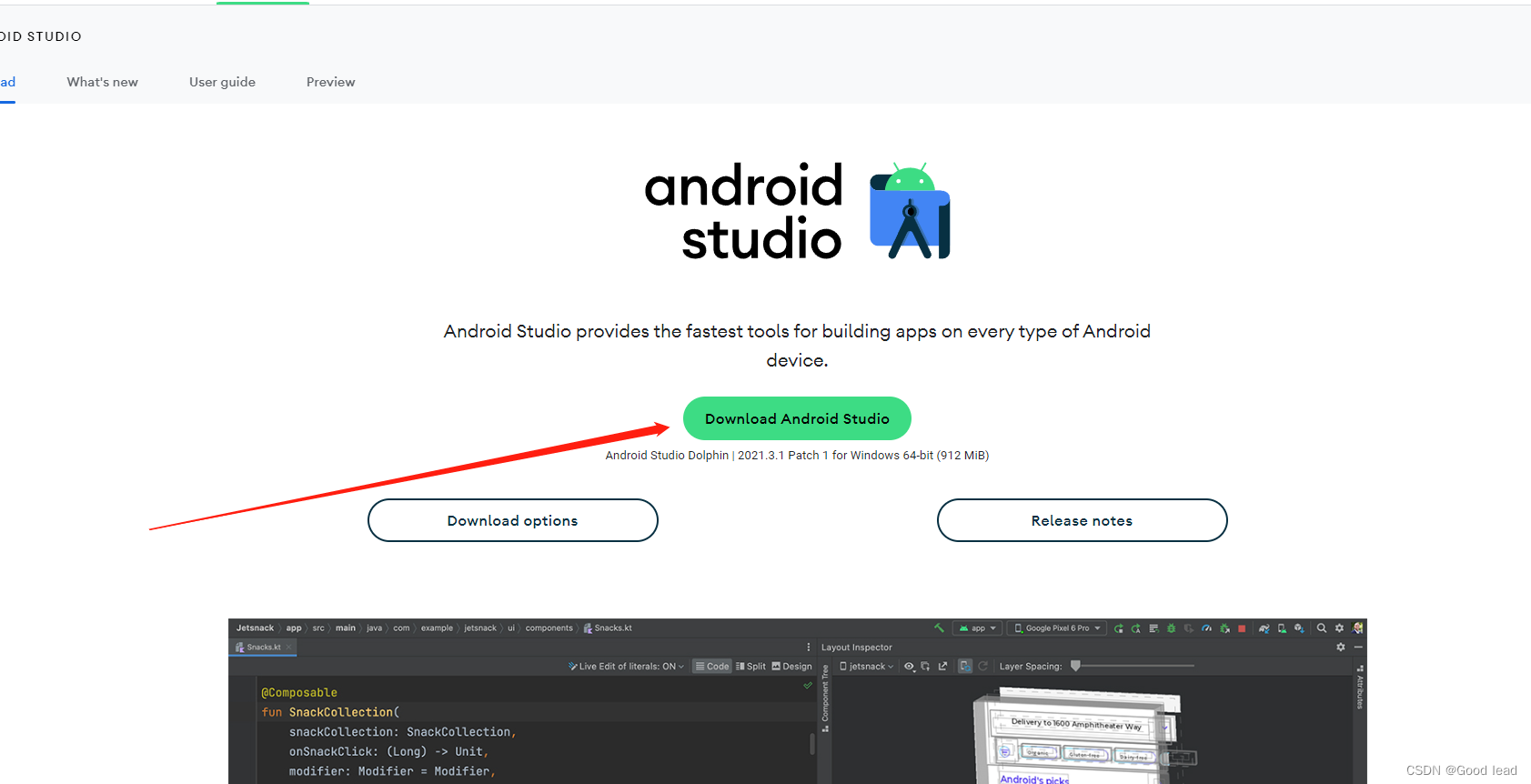
Task: Open the Live Edit of literals dropdown
Action: 626,667
